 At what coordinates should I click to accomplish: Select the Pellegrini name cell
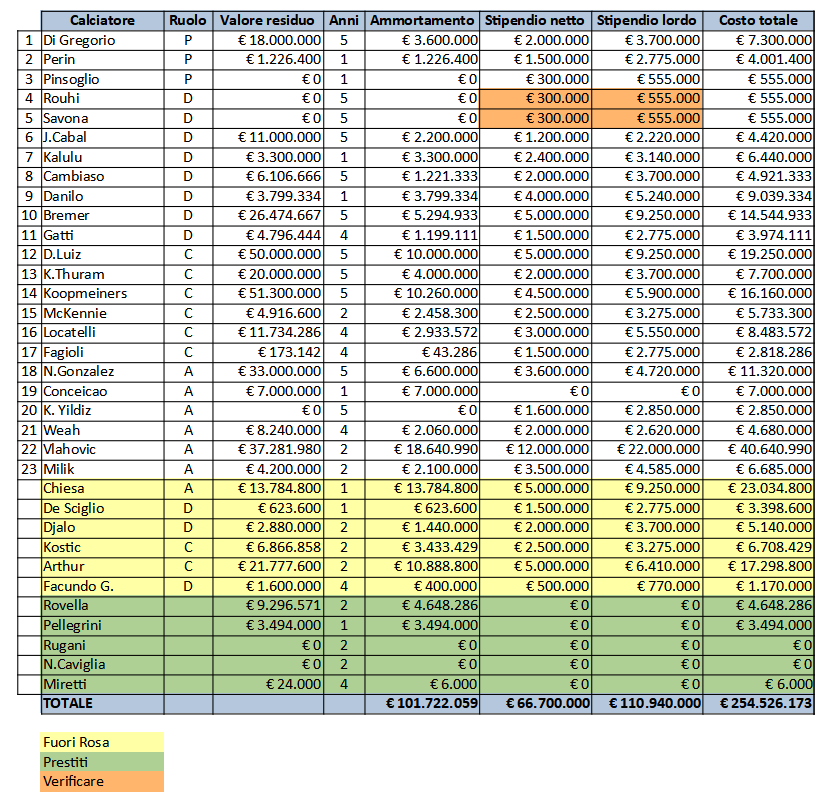[x=102, y=625]
